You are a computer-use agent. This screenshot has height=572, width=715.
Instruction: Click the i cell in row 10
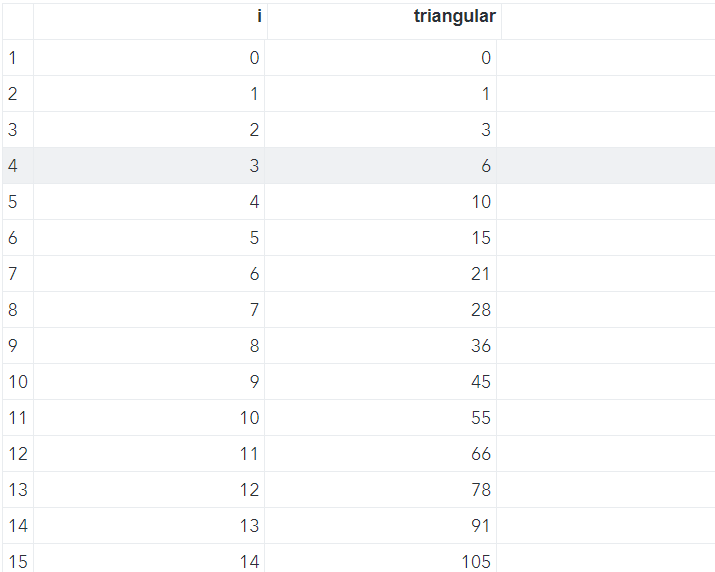pyautogui.click(x=150, y=382)
